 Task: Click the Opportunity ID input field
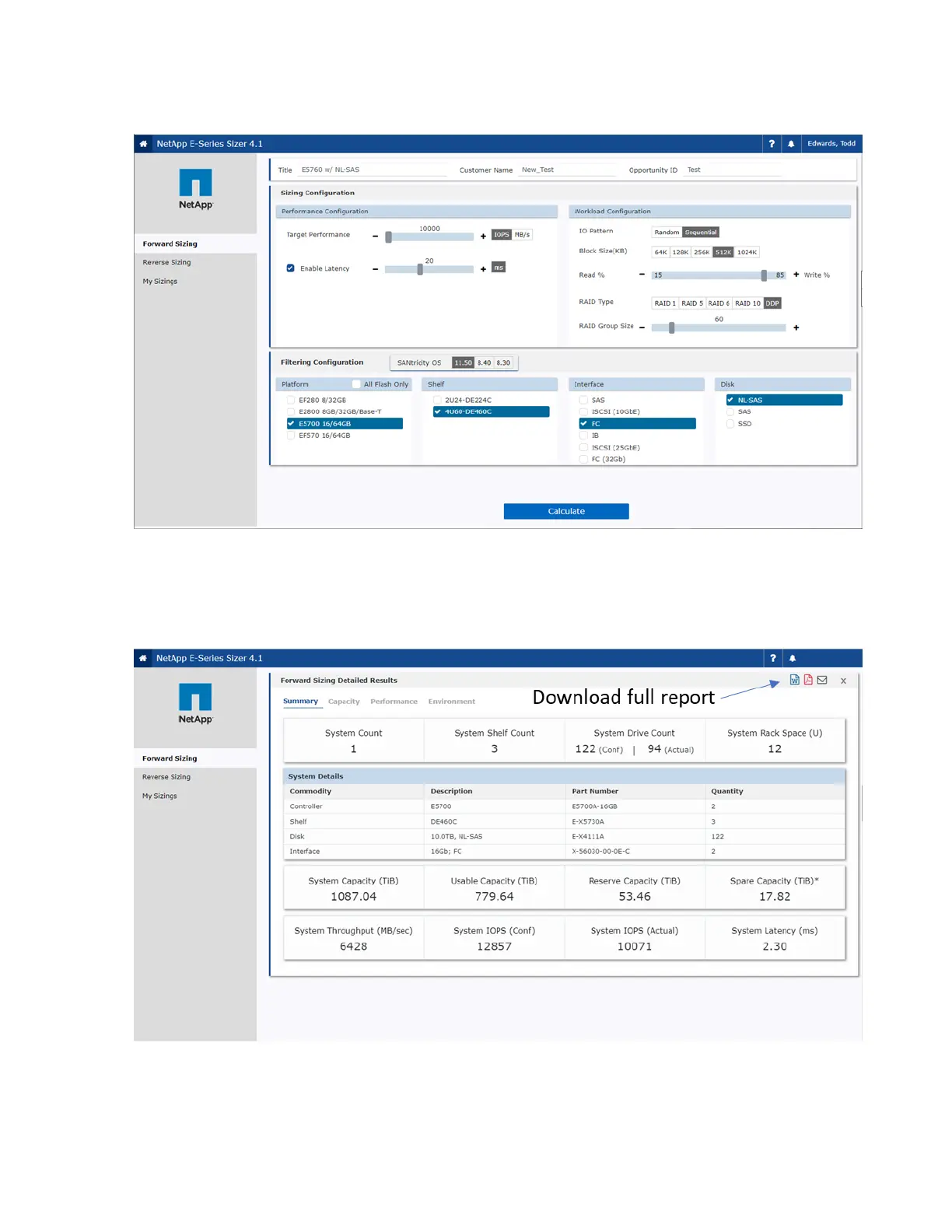click(733, 170)
